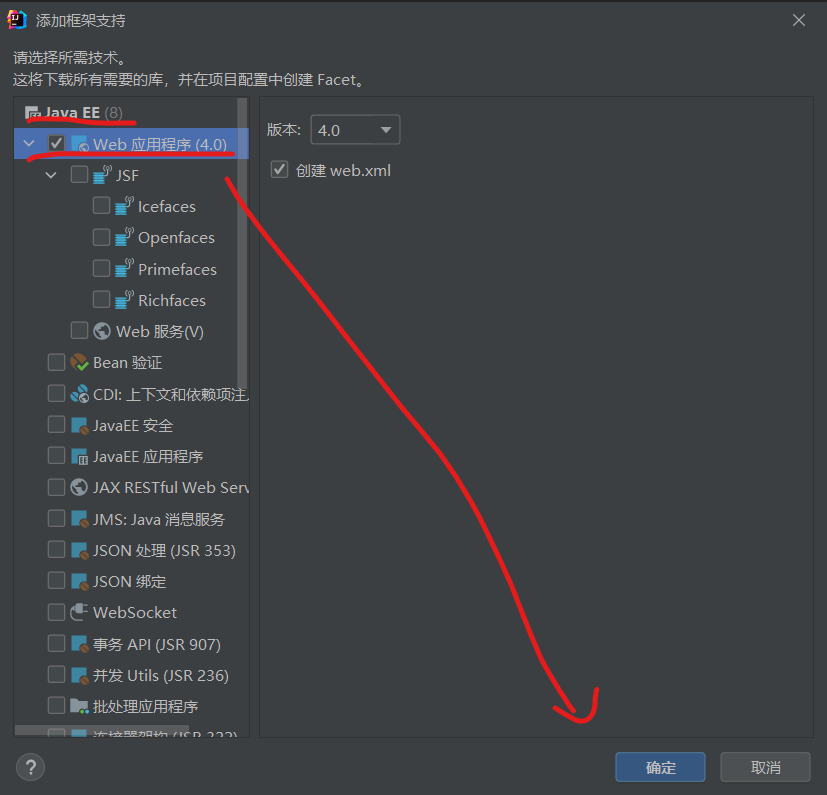Image resolution: width=827 pixels, height=795 pixels.
Task: Check the Bean 验证 checkbox
Action: (56, 362)
